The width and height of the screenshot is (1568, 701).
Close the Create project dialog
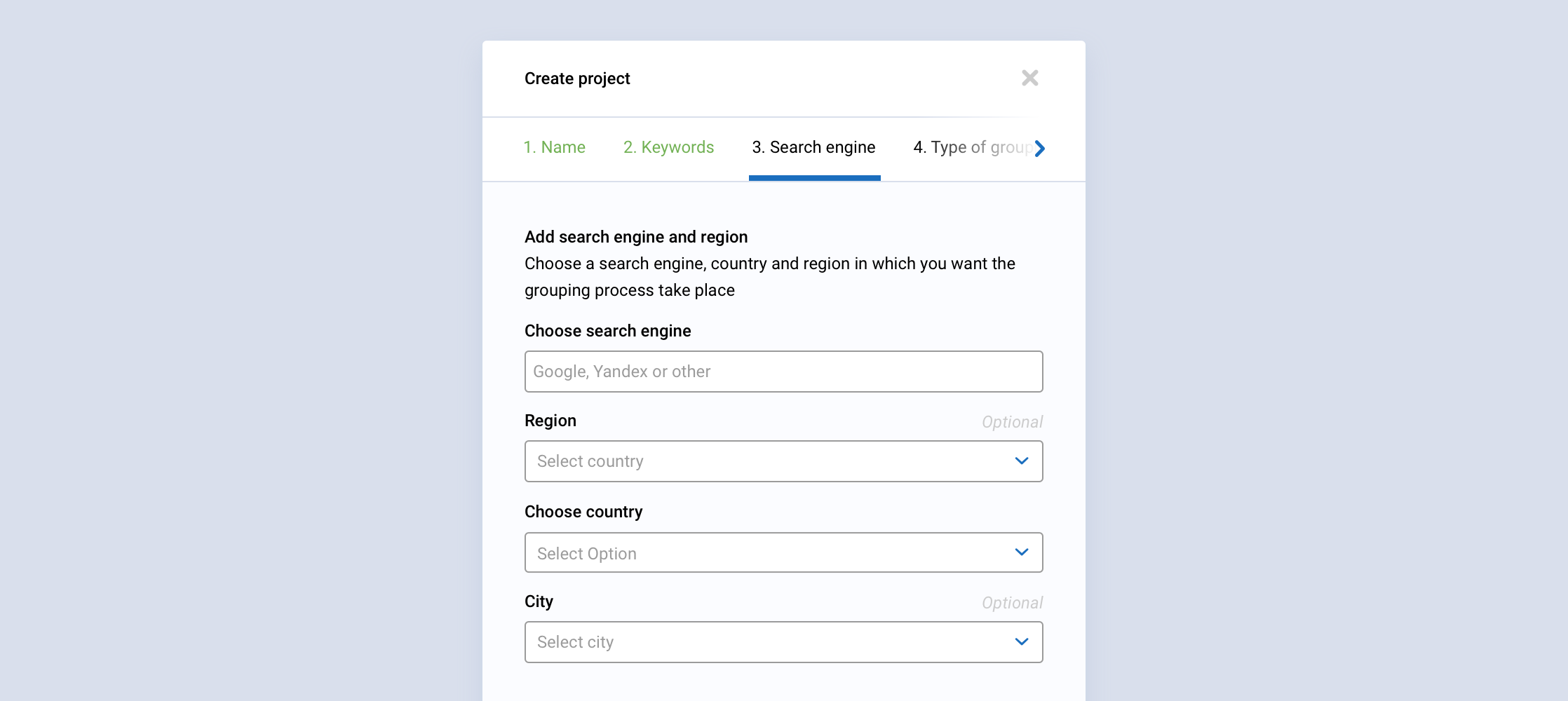click(x=1029, y=78)
